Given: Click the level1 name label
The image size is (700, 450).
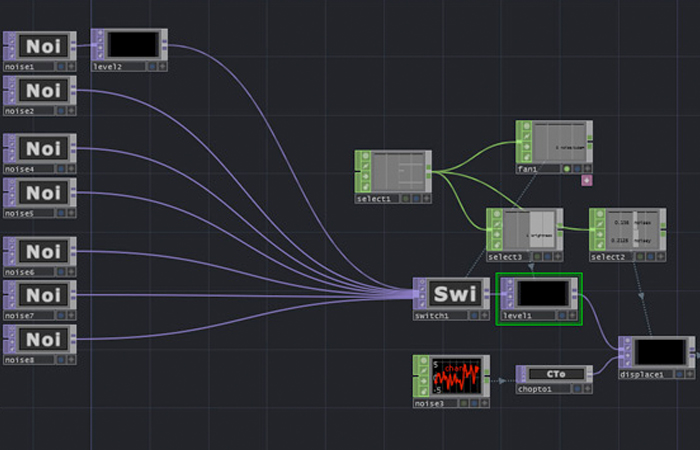Looking at the screenshot, I should coord(517,316).
